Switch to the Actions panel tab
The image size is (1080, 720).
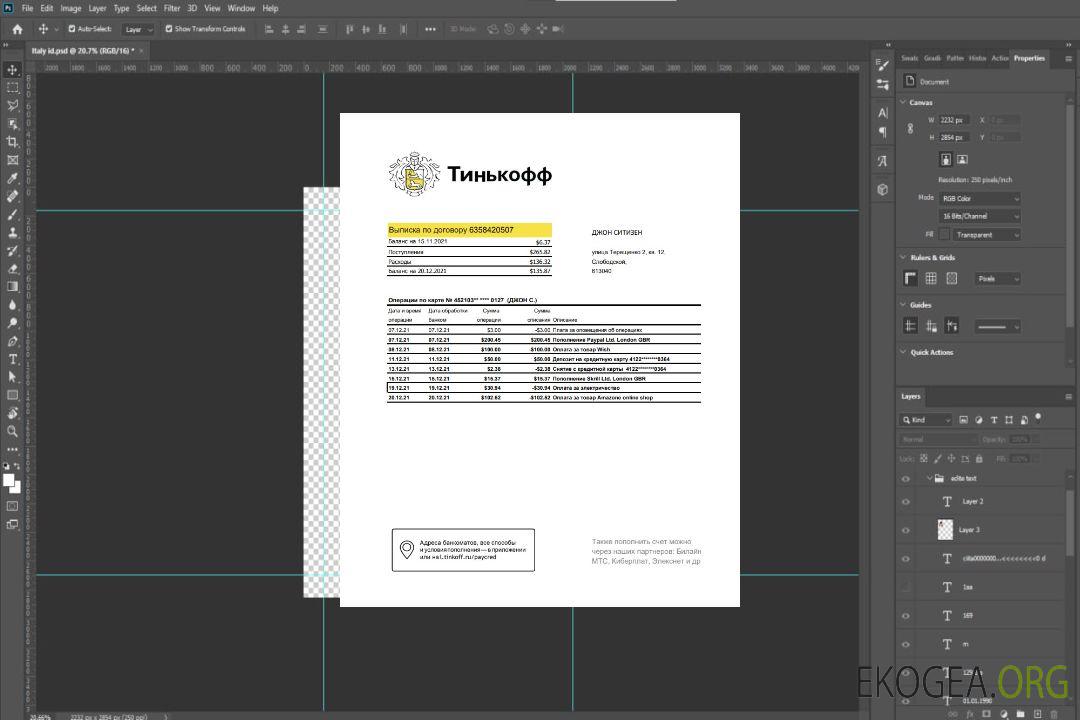tap(999, 58)
